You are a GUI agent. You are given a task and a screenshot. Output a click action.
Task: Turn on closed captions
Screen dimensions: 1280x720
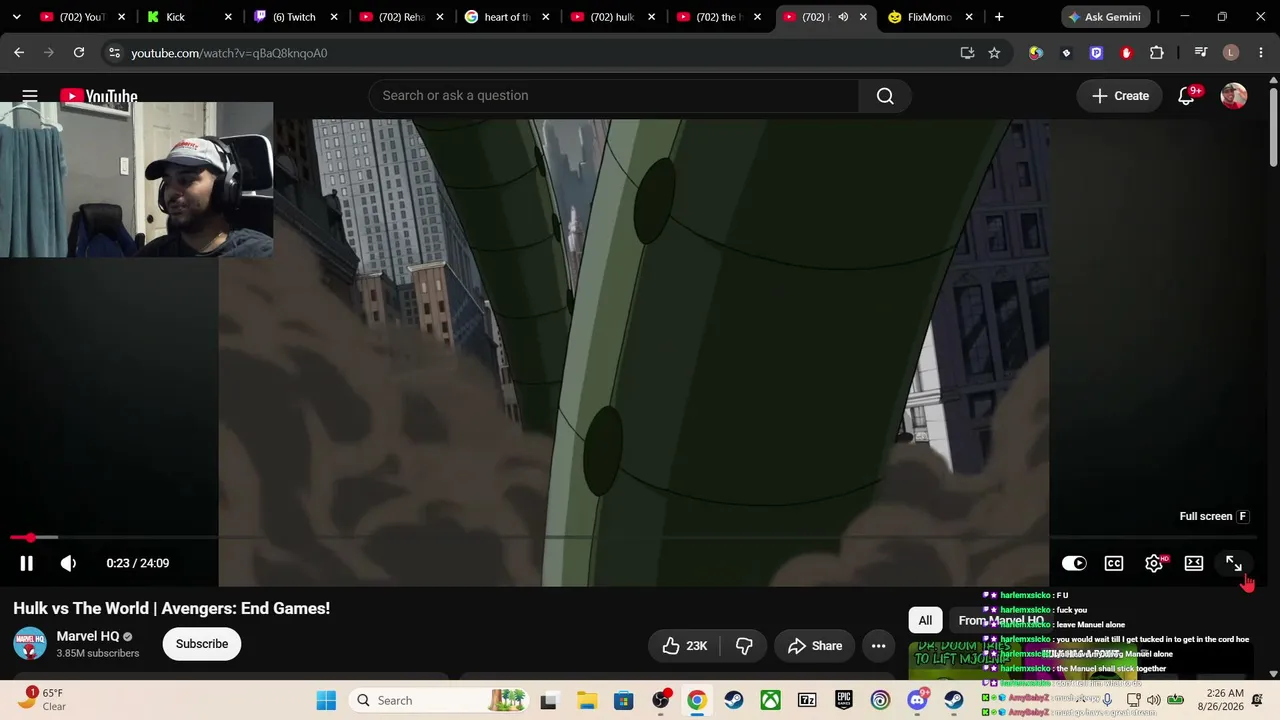1114,563
